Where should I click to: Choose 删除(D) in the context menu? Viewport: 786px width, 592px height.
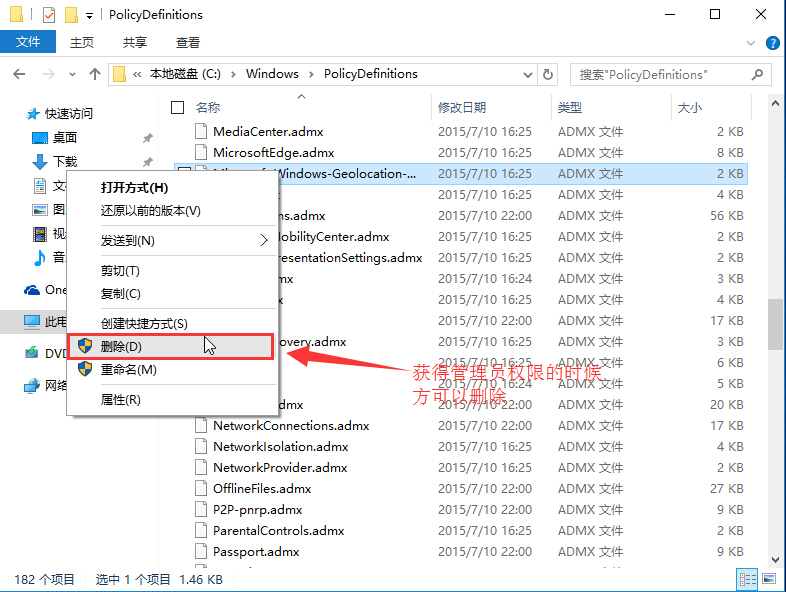point(121,346)
